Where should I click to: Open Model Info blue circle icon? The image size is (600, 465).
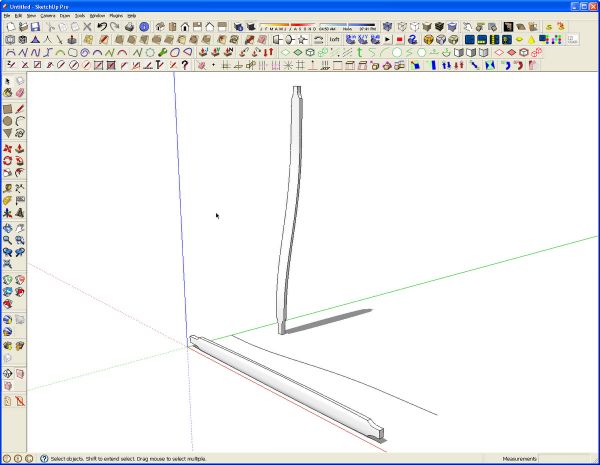point(144,26)
